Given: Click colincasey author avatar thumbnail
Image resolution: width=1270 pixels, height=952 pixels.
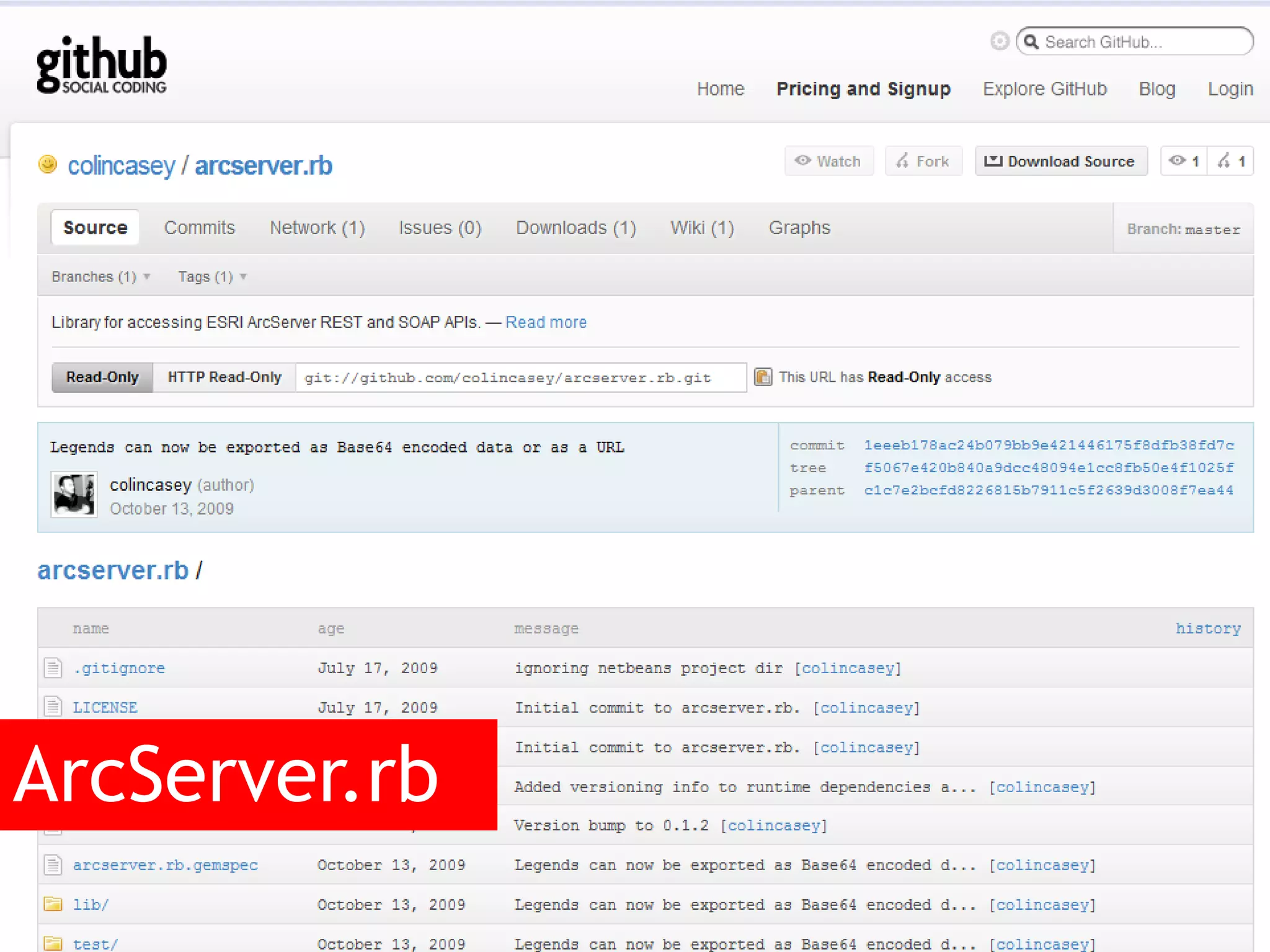Looking at the screenshot, I should click(x=74, y=495).
